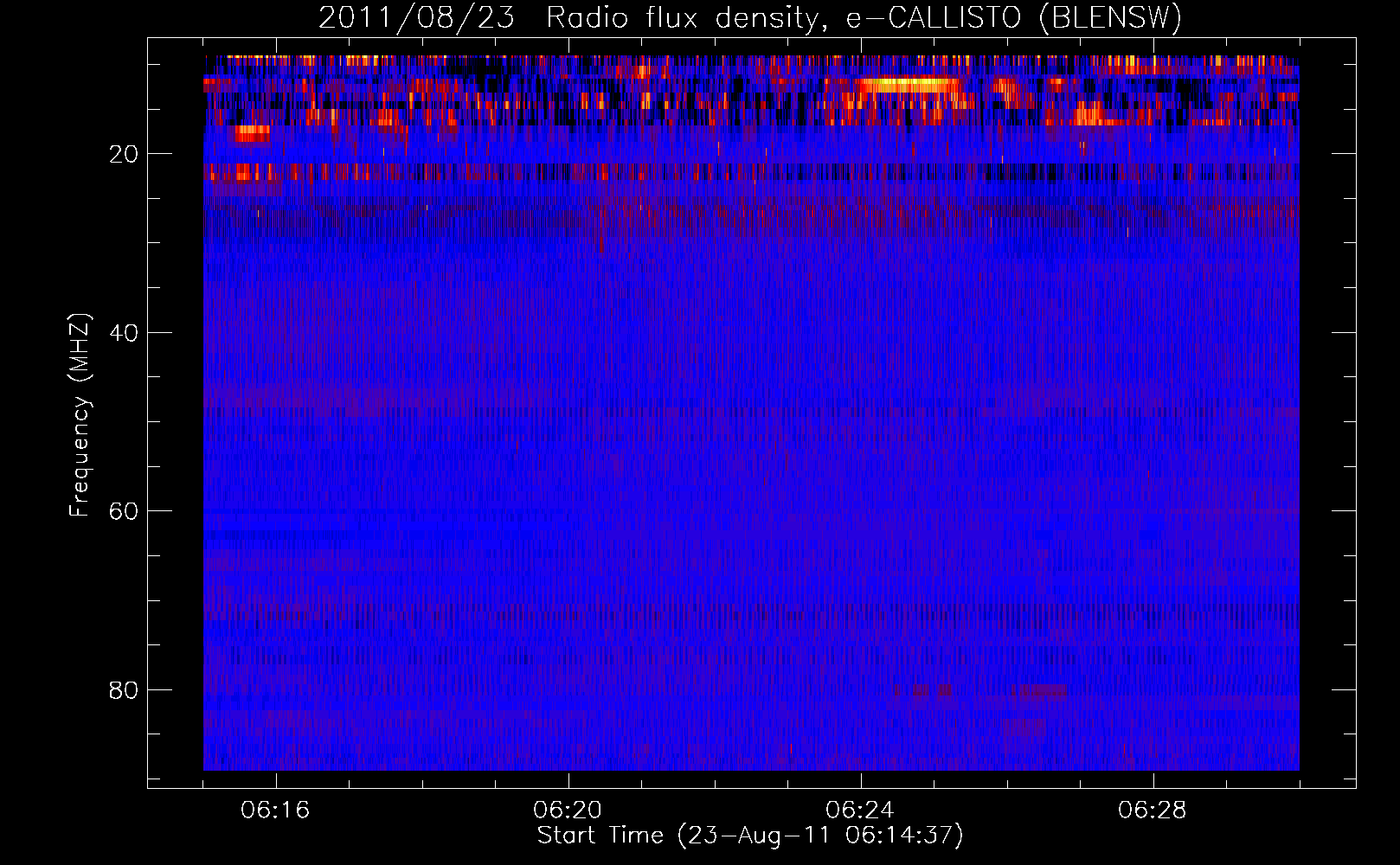The width and height of the screenshot is (1400, 865).
Task: Click the 06:20 time tick label
Action: [x=568, y=811]
